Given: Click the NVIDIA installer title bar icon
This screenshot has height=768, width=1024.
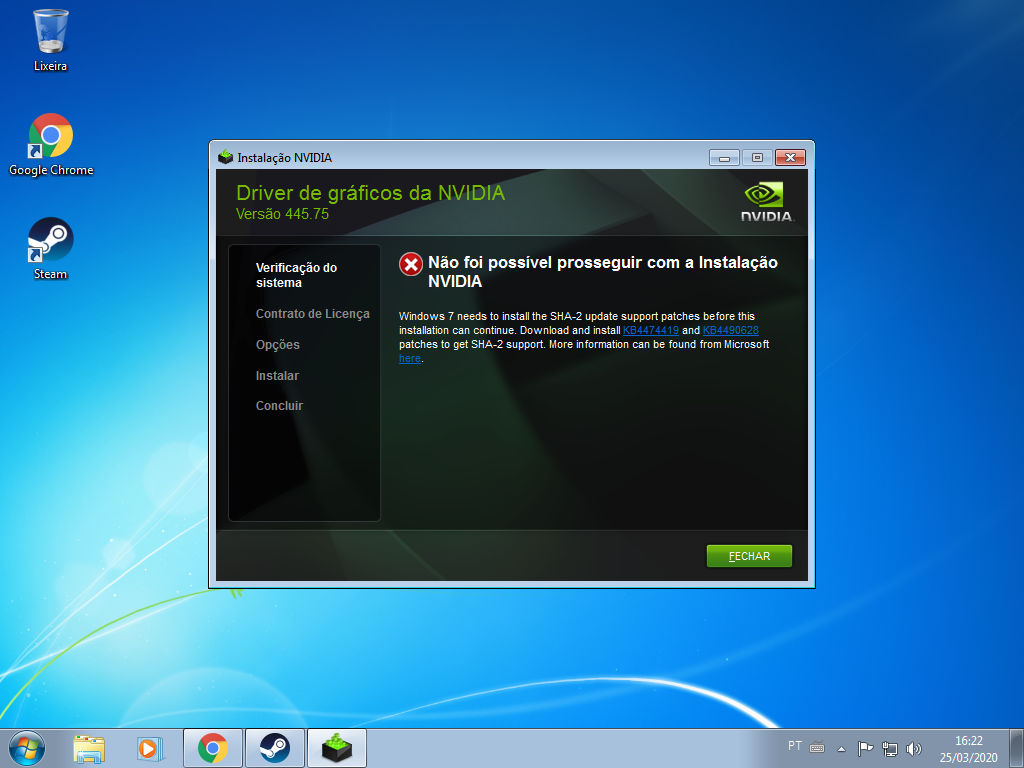Looking at the screenshot, I should 225,157.
